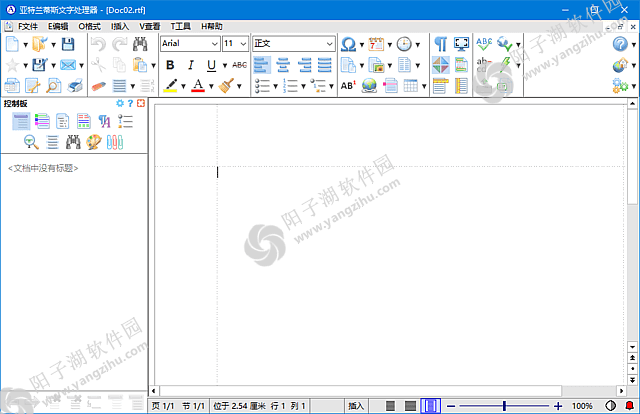Toggle Italic formatting
640x414 pixels.
(x=191, y=65)
